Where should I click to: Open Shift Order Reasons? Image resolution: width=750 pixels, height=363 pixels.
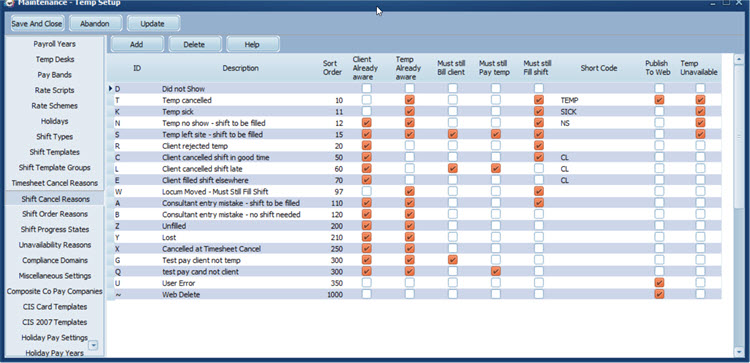55,214
